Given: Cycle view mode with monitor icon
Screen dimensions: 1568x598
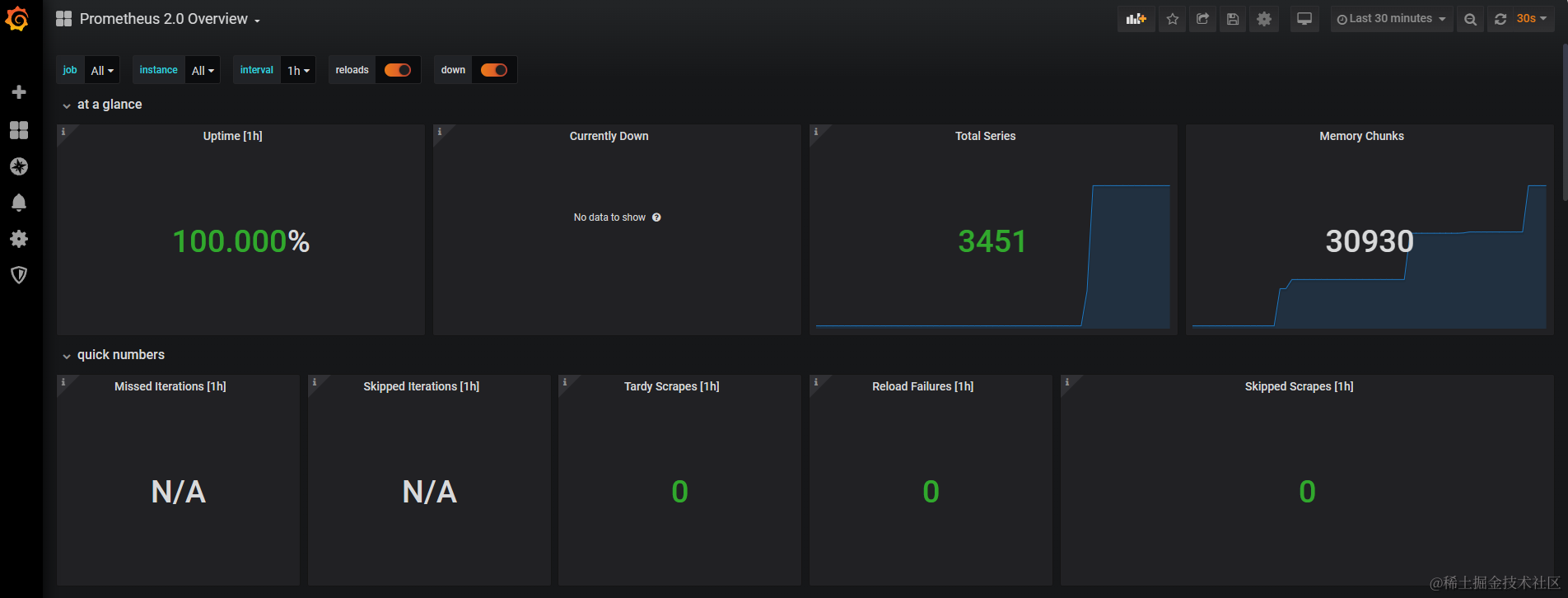Looking at the screenshot, I should tap(1304, 19).
